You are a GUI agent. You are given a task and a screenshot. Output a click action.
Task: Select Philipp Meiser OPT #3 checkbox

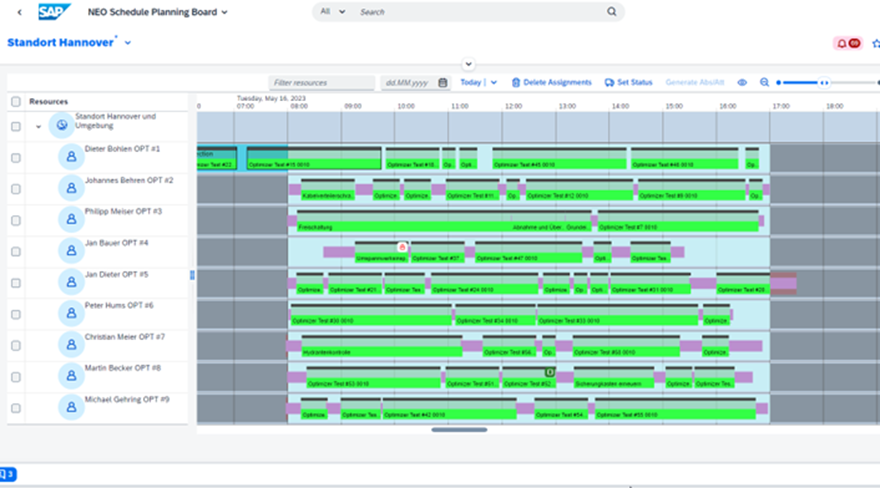tap(16, 220)
